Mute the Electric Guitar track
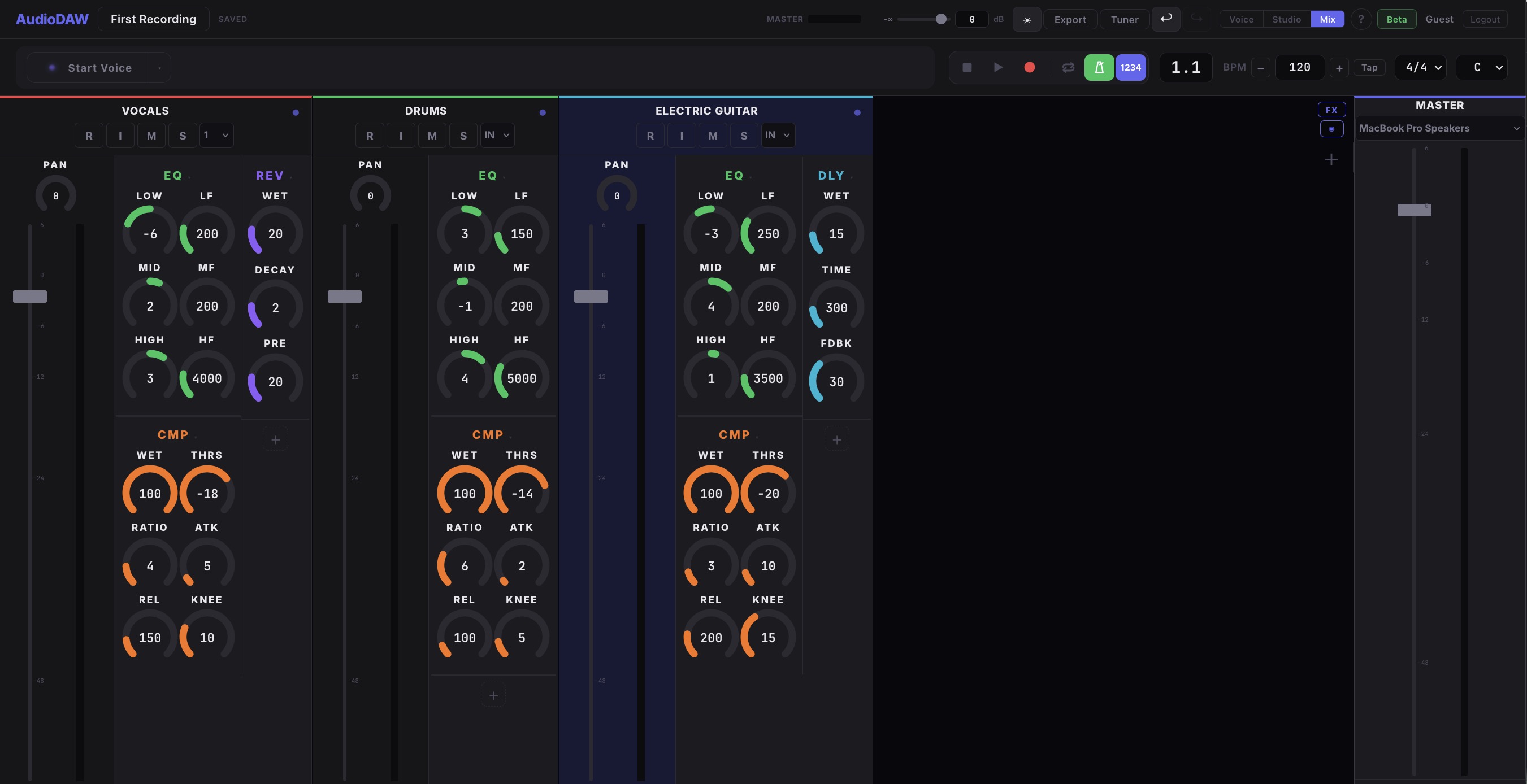Screen dimensions: 1527x784 pyautogui.click(x=713, y=136)
